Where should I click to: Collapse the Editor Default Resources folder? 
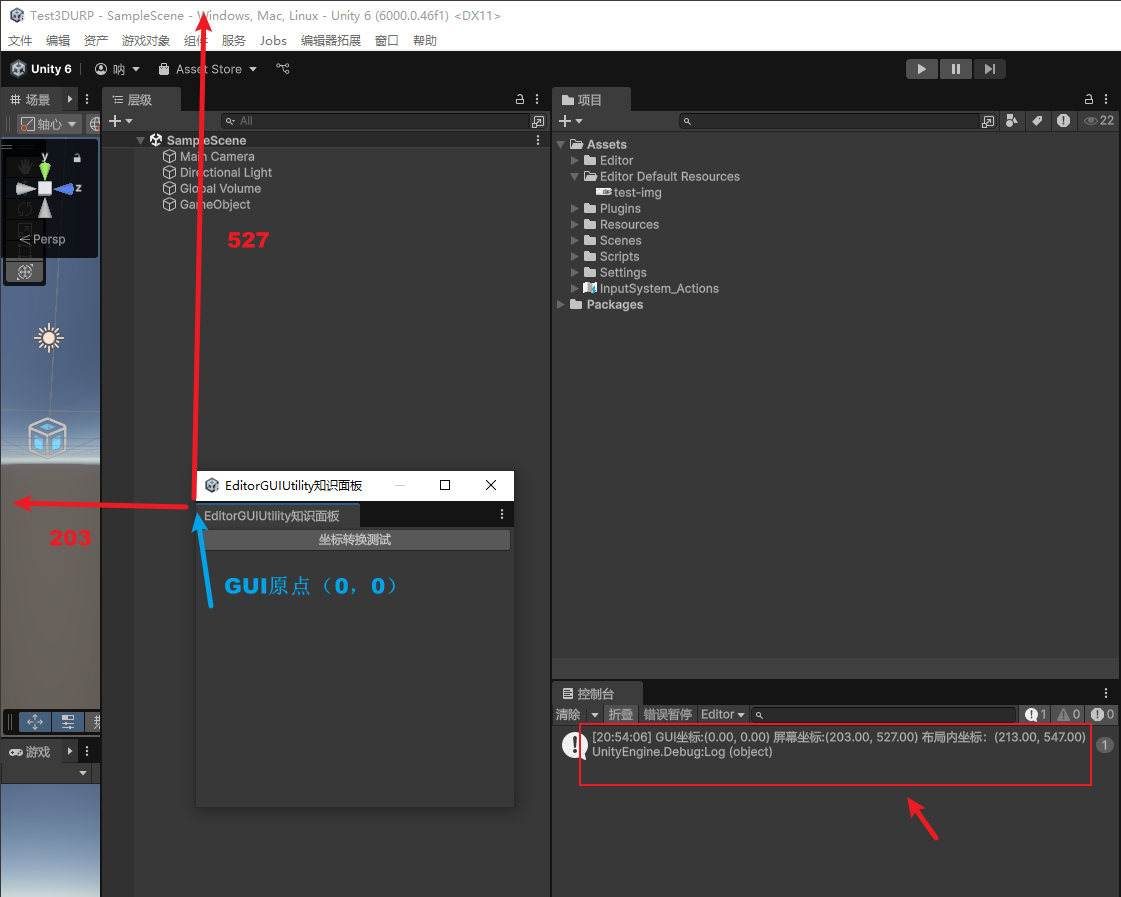575,177
